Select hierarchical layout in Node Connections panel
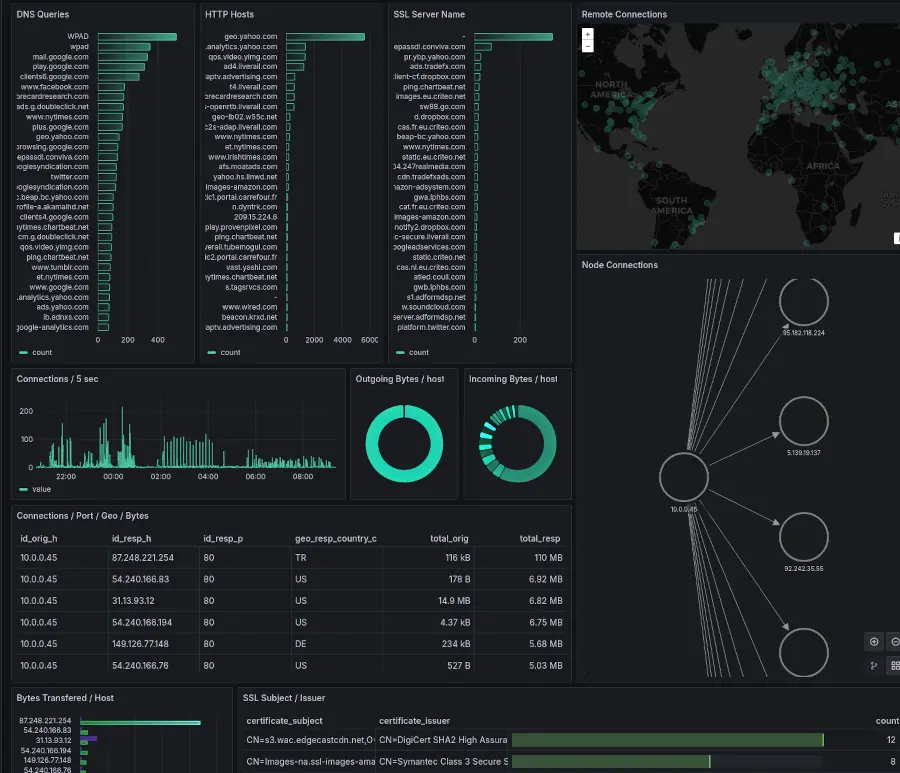The height and width of the screenshot is (773, 900). (x=873, y=665)
